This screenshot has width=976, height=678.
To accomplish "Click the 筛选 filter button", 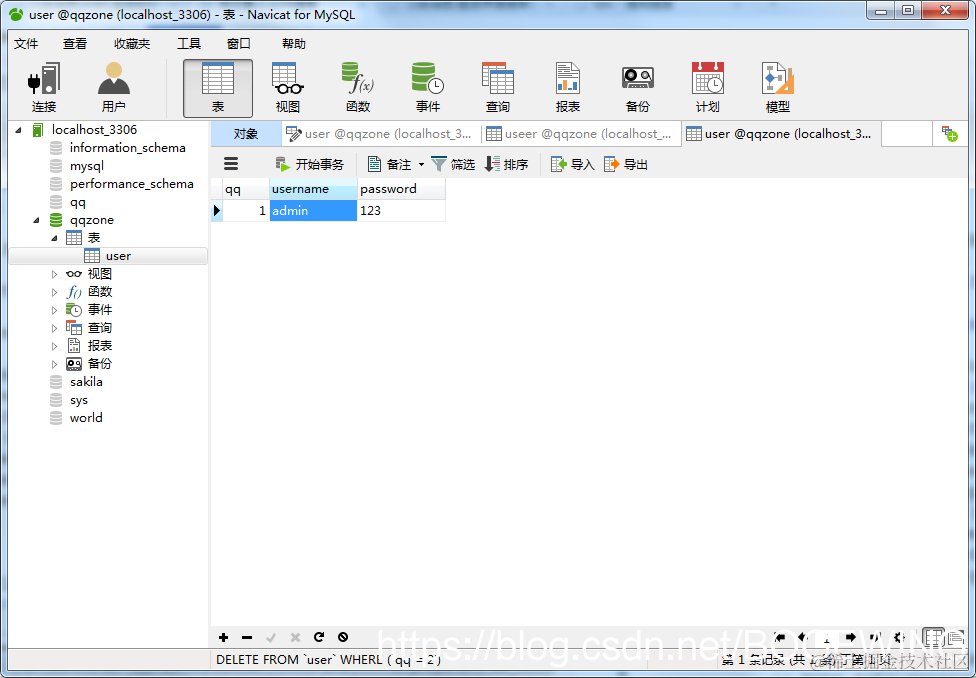I will (453, 164).
